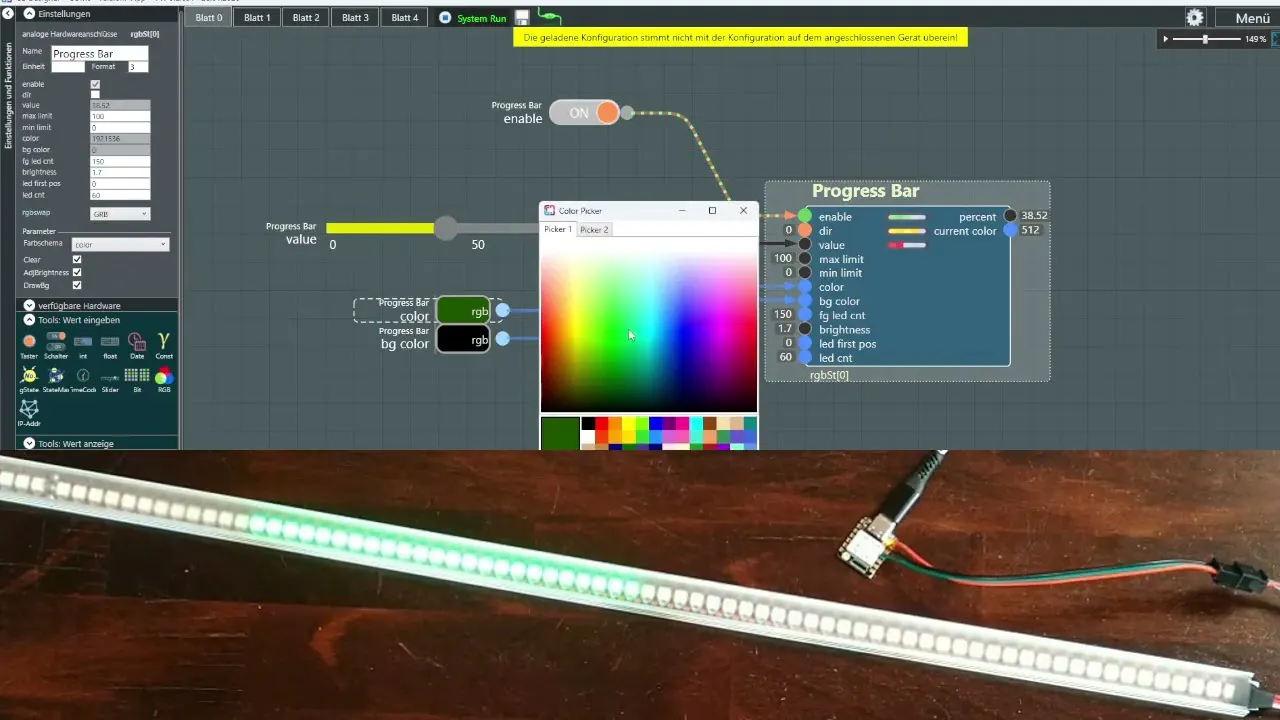Click the zoom slider handle at 149 %

click(1206, 39)
